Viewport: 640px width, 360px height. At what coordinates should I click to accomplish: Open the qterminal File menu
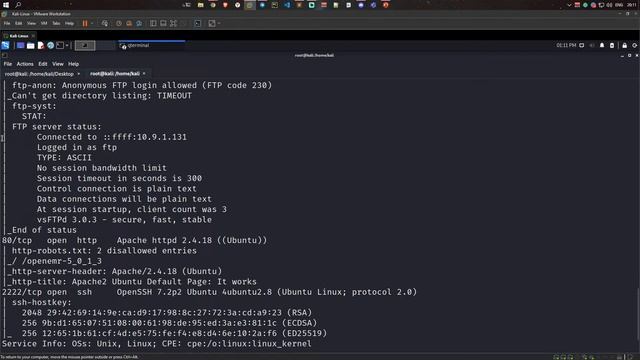pyautogui.click(x=8, y=64)
